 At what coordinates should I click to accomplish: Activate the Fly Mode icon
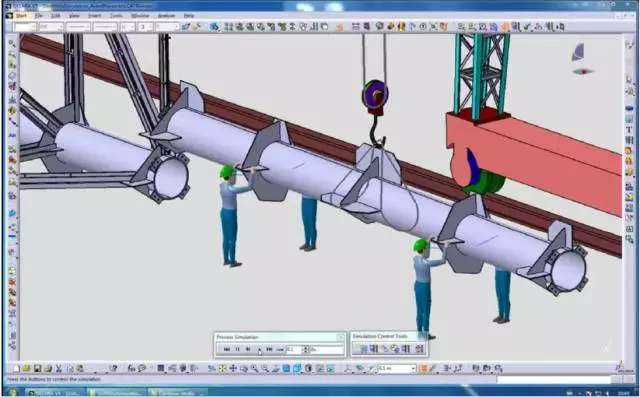(x=211, y=368)
